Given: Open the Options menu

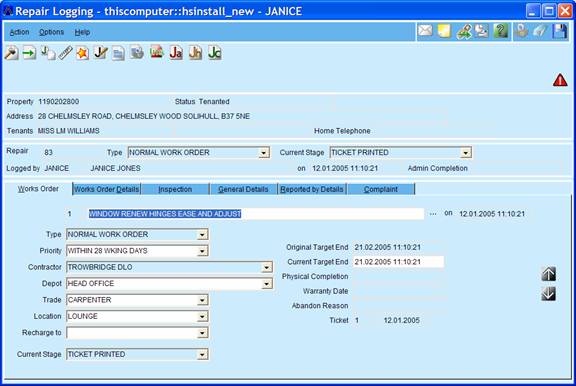Looking at the screenshot, I should click(x=51, y=32).
